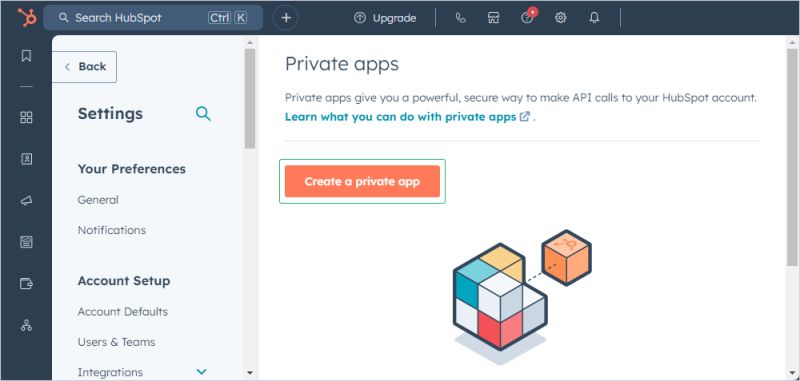Select Notifications in settings menu

click(x=112, y=230)
